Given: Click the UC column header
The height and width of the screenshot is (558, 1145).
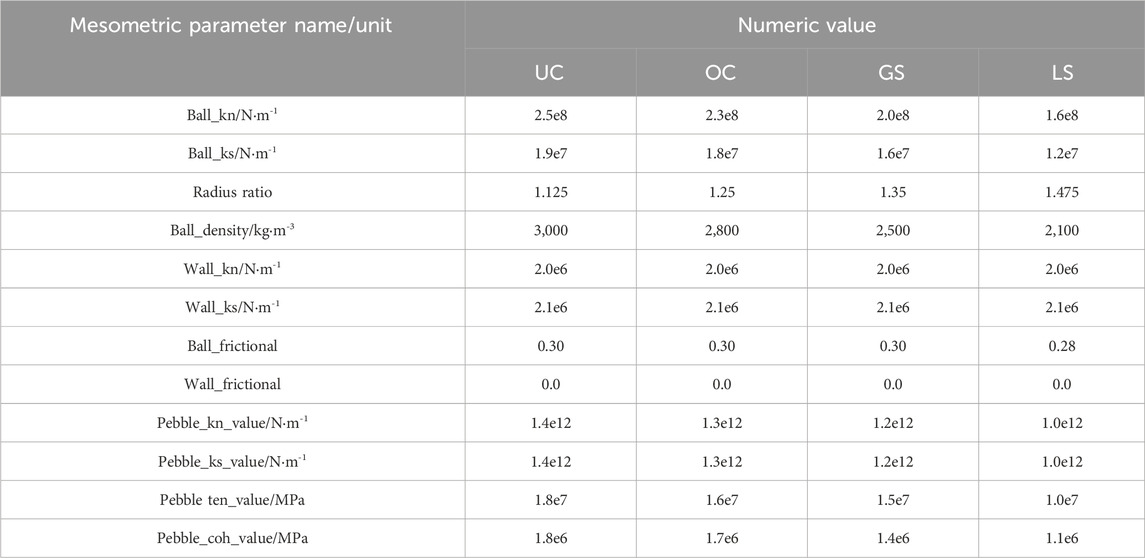Looking at the screenshot, I should (x=550, y=73).
